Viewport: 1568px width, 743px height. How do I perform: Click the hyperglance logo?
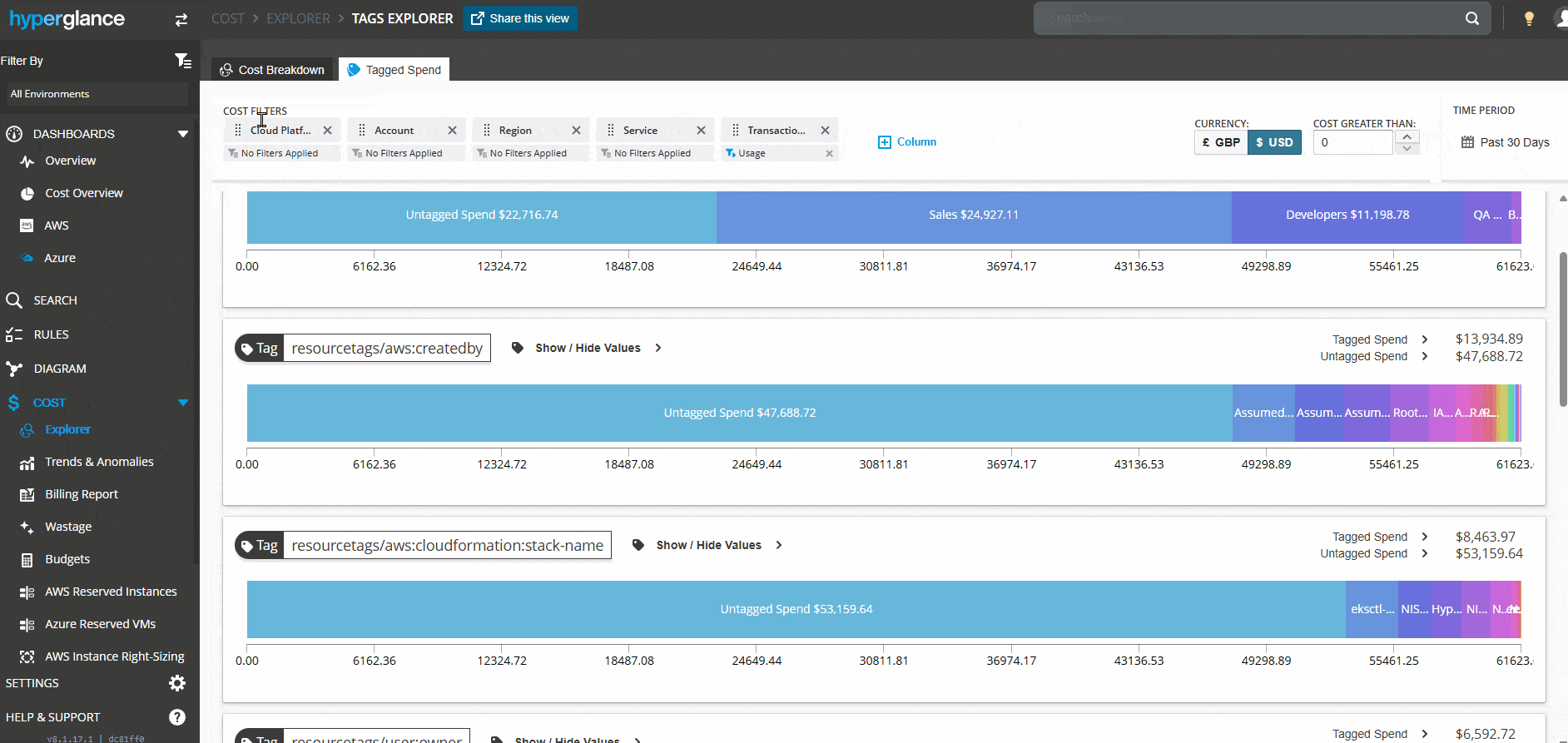tap(67, 19)
